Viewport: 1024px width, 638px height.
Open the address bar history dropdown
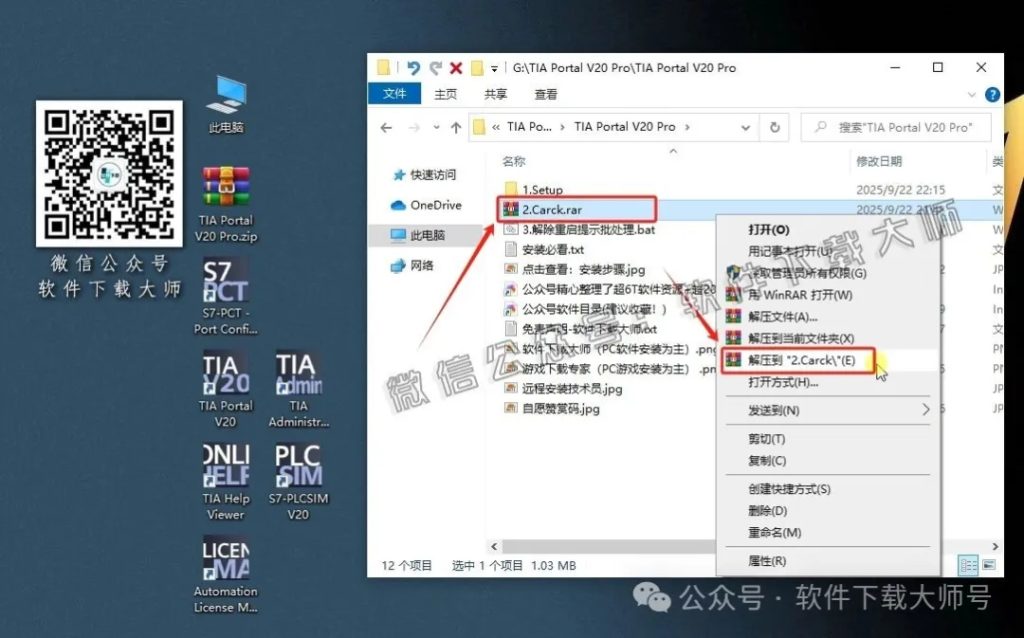click(748, 128)
